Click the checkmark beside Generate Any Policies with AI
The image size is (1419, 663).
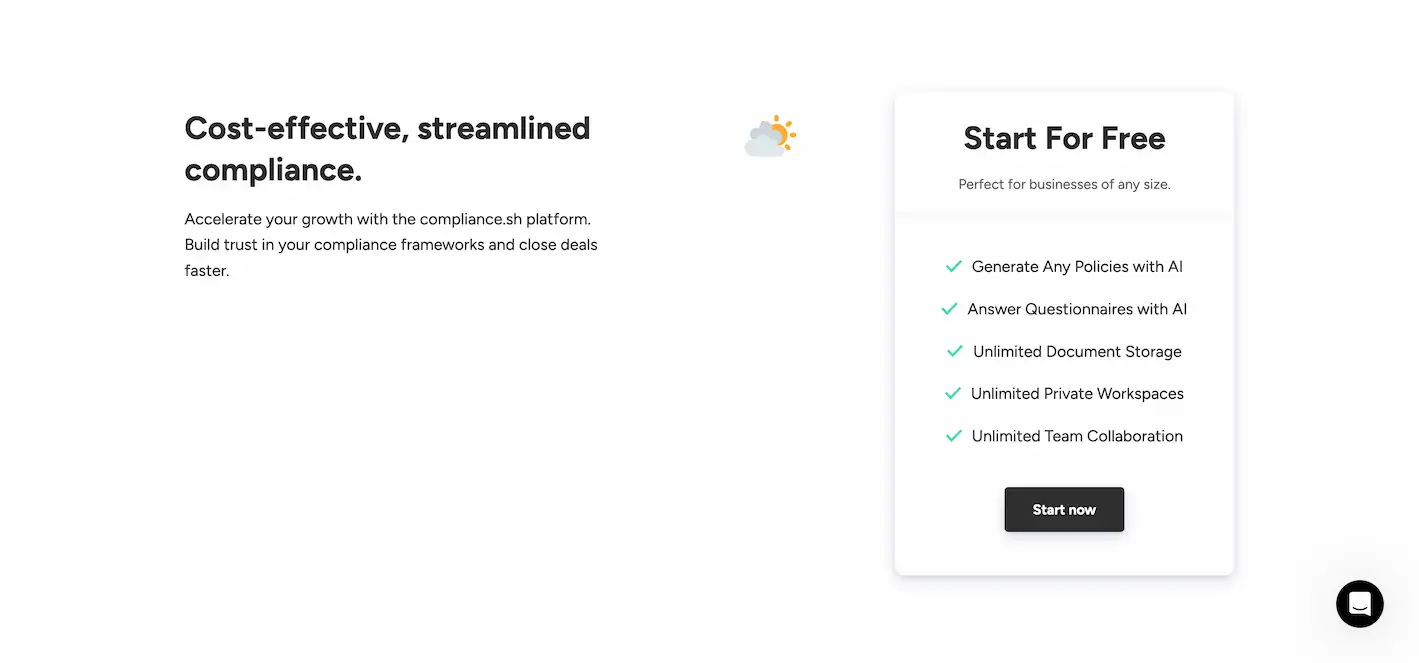click(x=949, y=266)
